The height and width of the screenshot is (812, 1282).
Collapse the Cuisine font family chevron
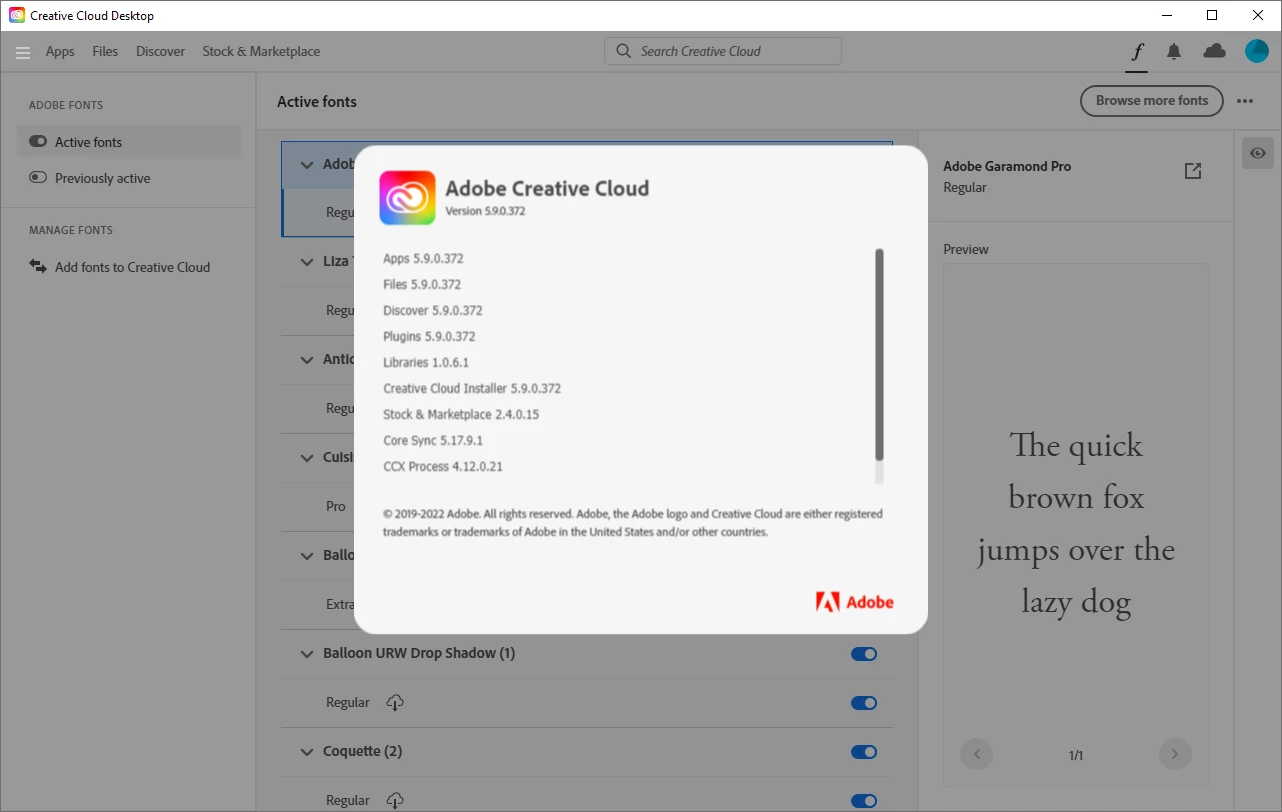point(307,458)
